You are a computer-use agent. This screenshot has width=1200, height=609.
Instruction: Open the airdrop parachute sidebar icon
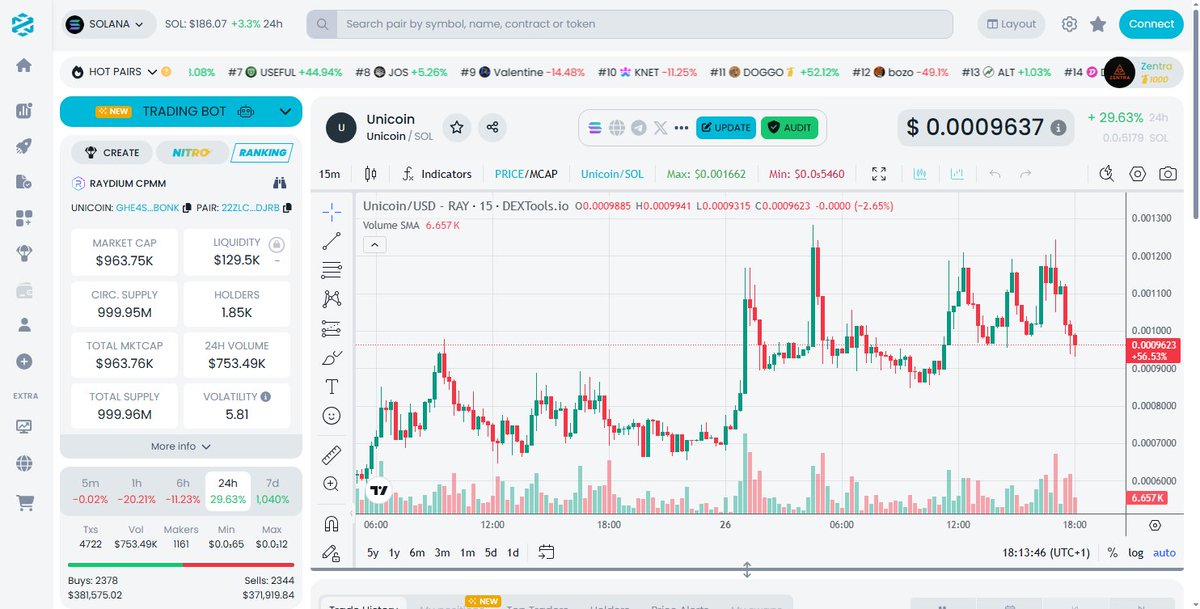click(24, 253)
